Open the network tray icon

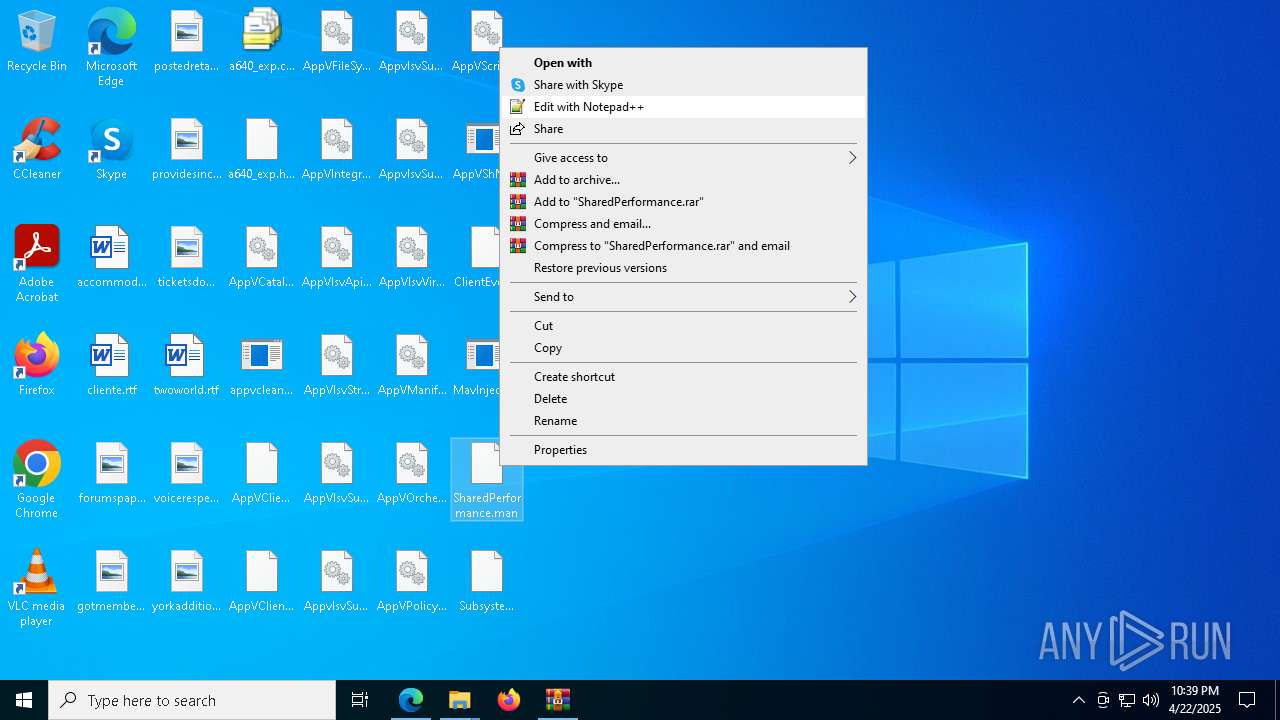[1126, 700]
